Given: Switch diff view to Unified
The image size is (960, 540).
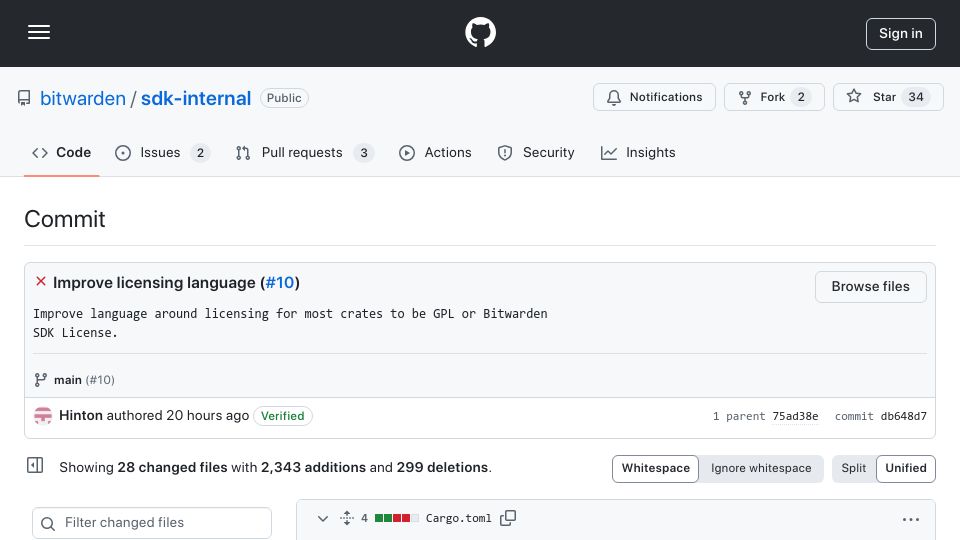Looking at the screenshot, I should pos(906,468).
